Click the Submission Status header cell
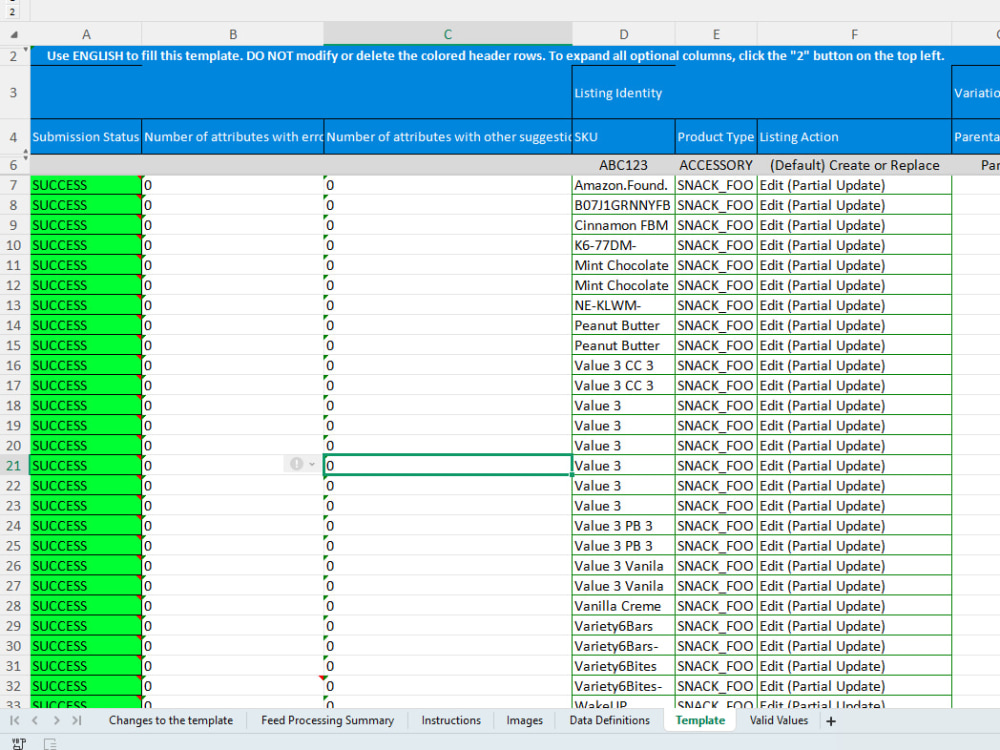The image size is (1000, 750). tap(86, 136)
